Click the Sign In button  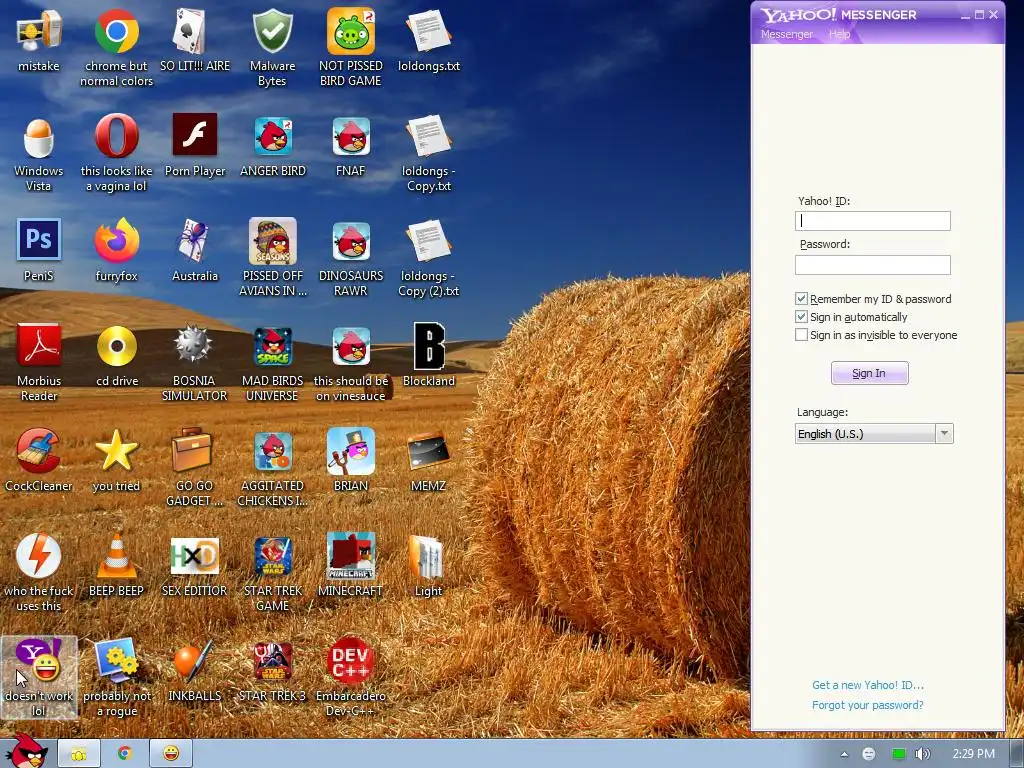click(x=869, y=373)
